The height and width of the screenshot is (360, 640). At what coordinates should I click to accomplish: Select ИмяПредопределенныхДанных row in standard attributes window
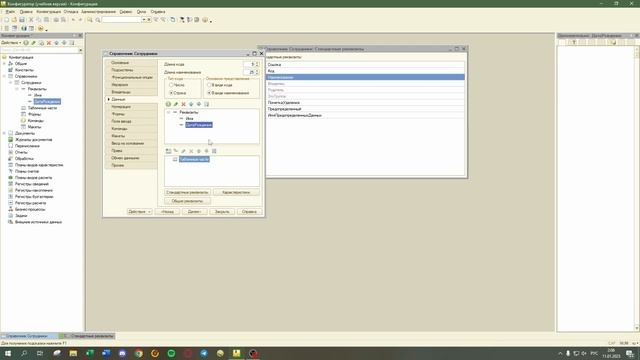click(365, 115)
